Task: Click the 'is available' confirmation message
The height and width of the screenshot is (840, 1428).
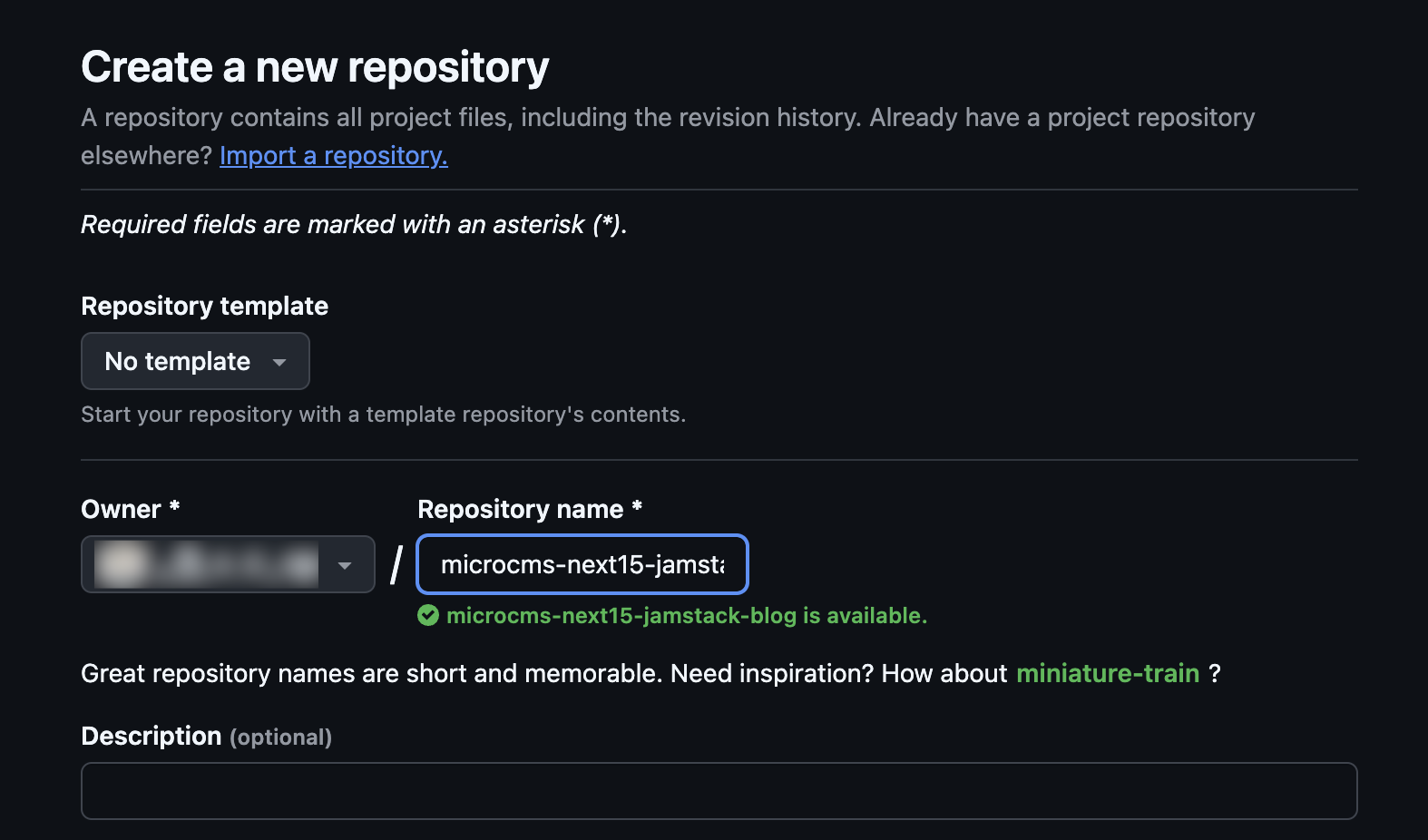Action: coord(686,616)
